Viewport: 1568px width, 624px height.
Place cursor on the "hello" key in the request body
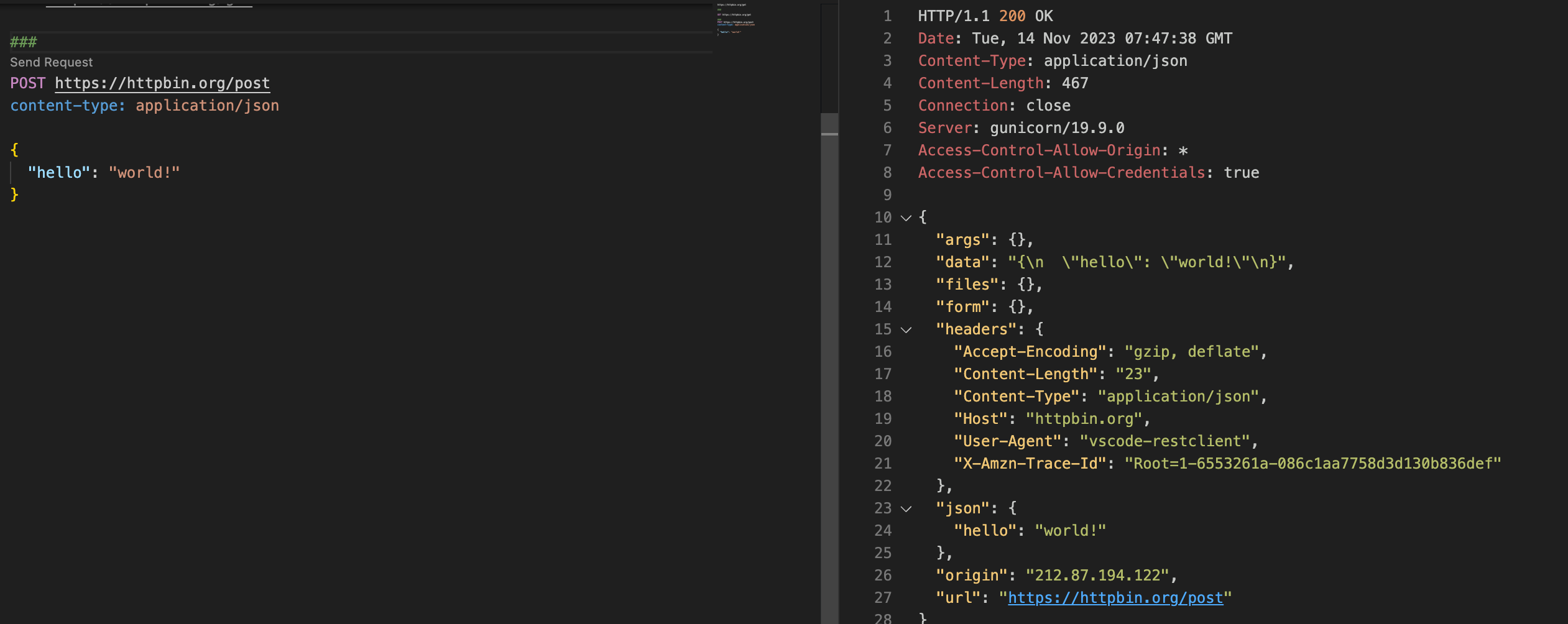point(58,172)
